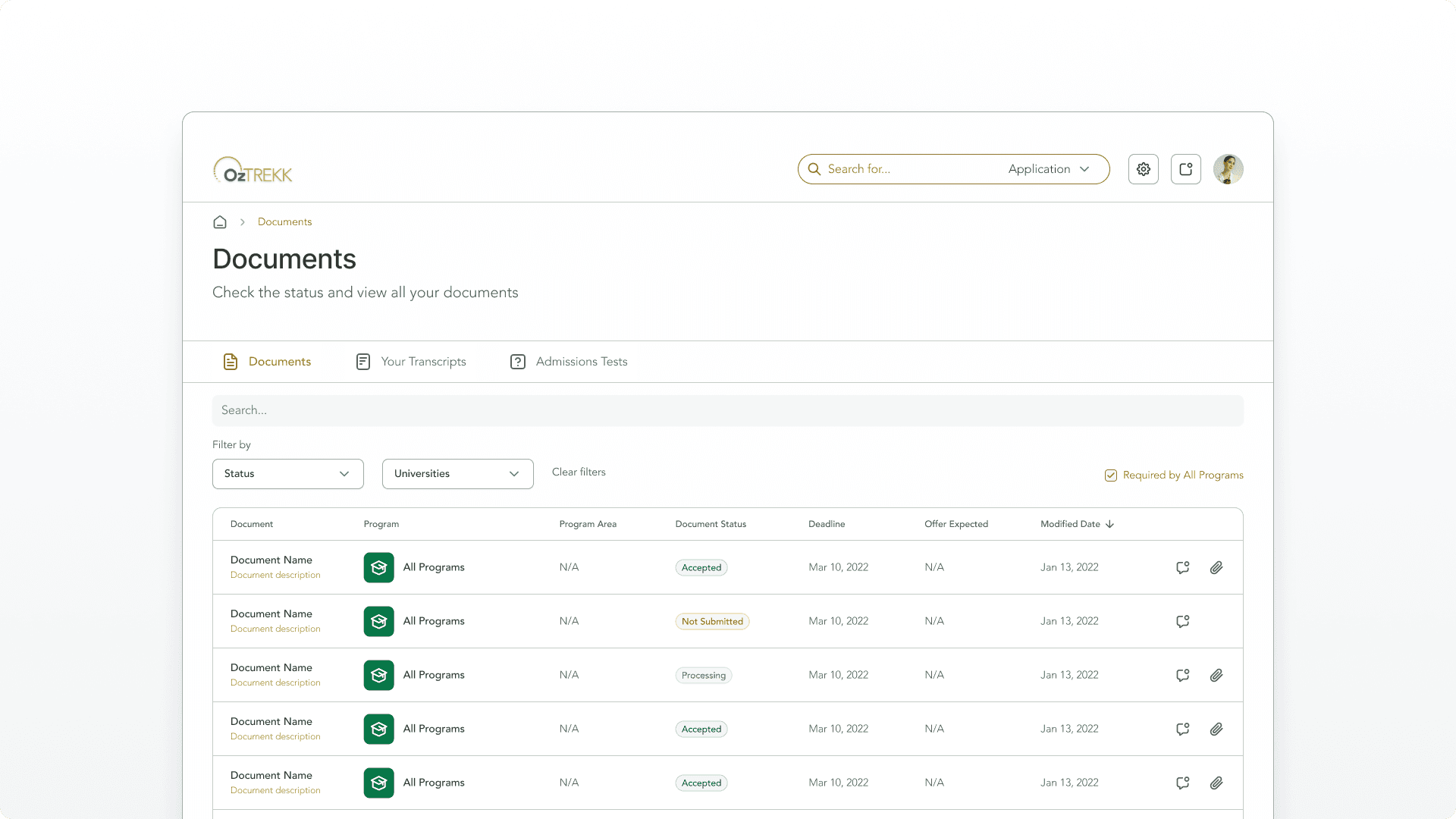The width and height of the screenshot is (1456, 819).
Task: Click graduation cap icon in last row
Action: click(378, 783)
